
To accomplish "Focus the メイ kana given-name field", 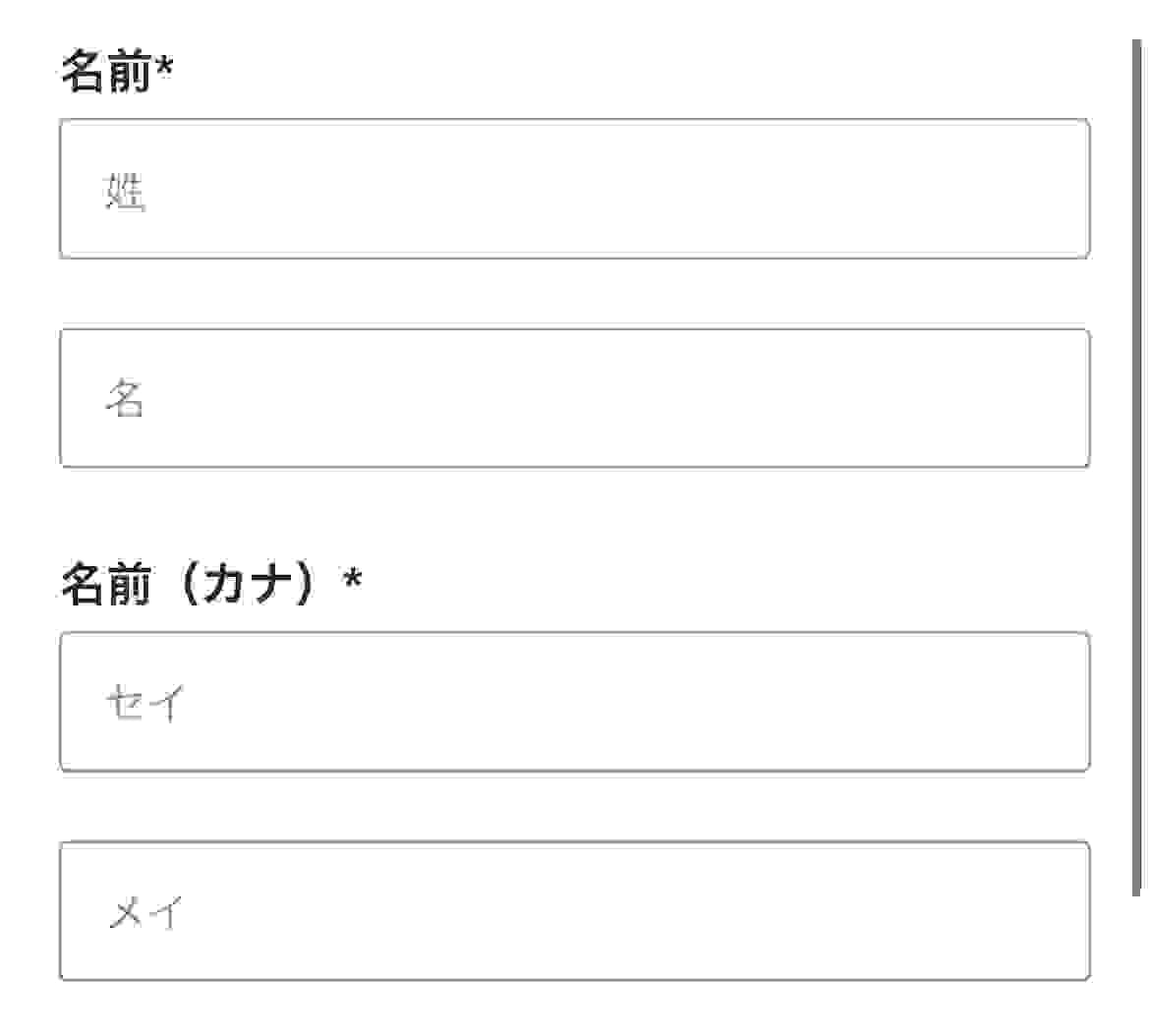I will 574,911.
